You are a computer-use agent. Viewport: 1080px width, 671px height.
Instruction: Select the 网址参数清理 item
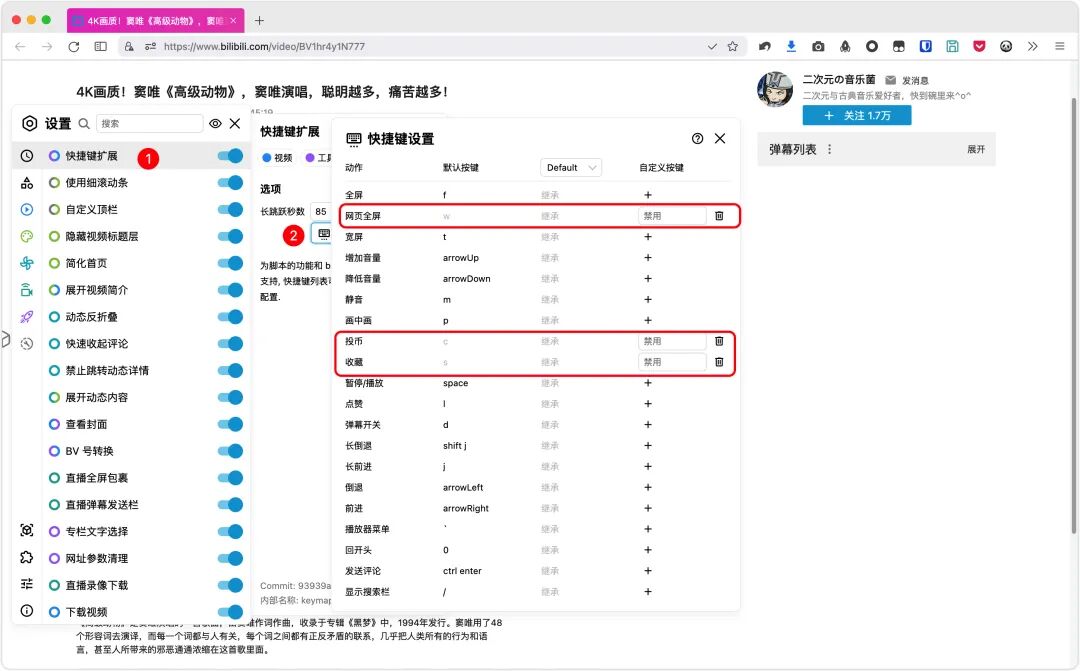pos(96,558)
